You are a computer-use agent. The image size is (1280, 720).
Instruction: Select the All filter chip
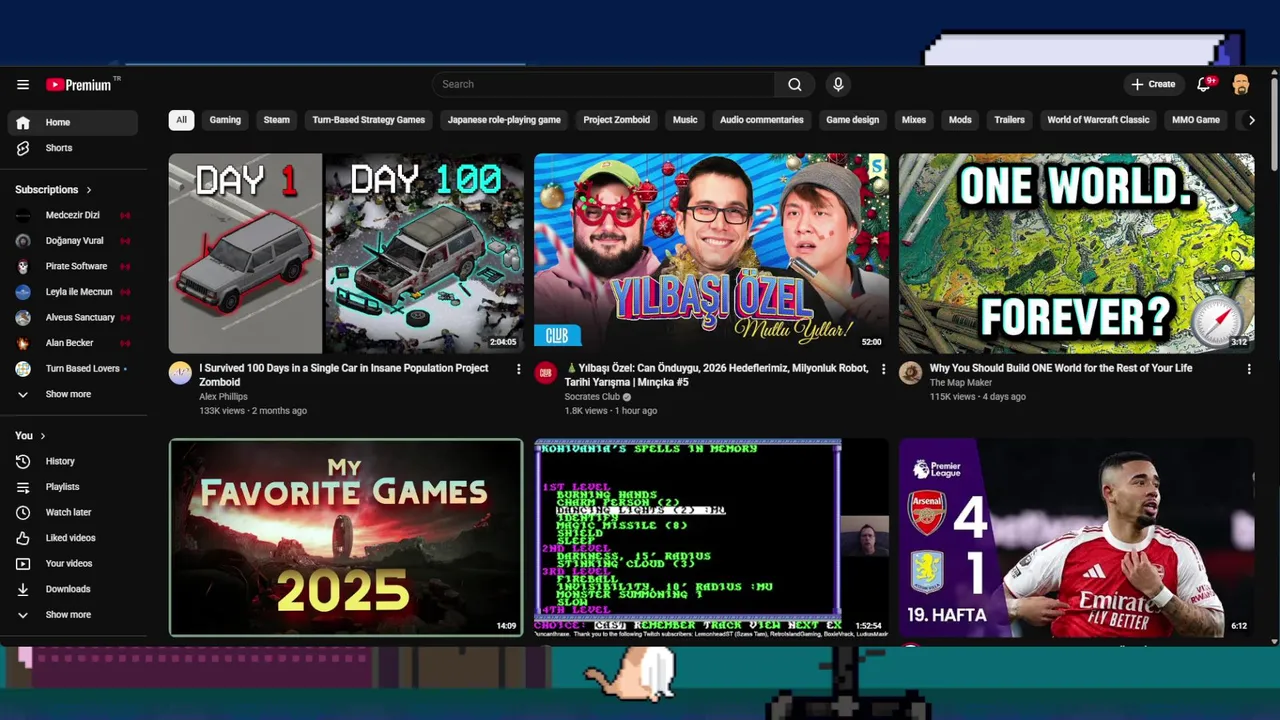(181, 120)
